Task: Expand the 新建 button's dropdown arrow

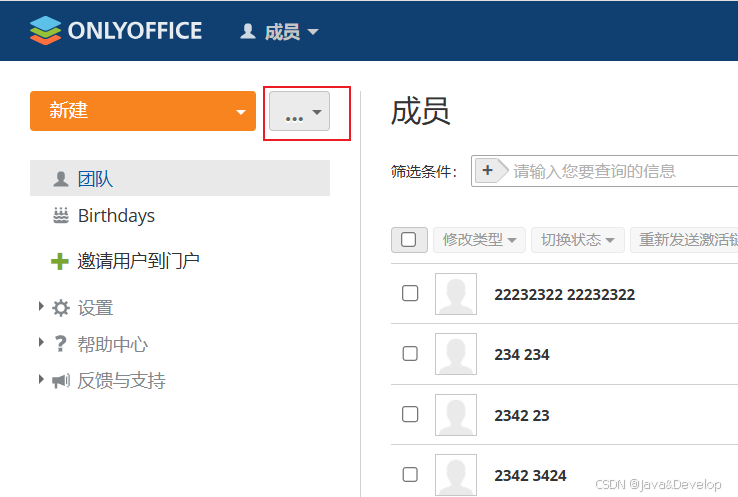Action: 241,112
